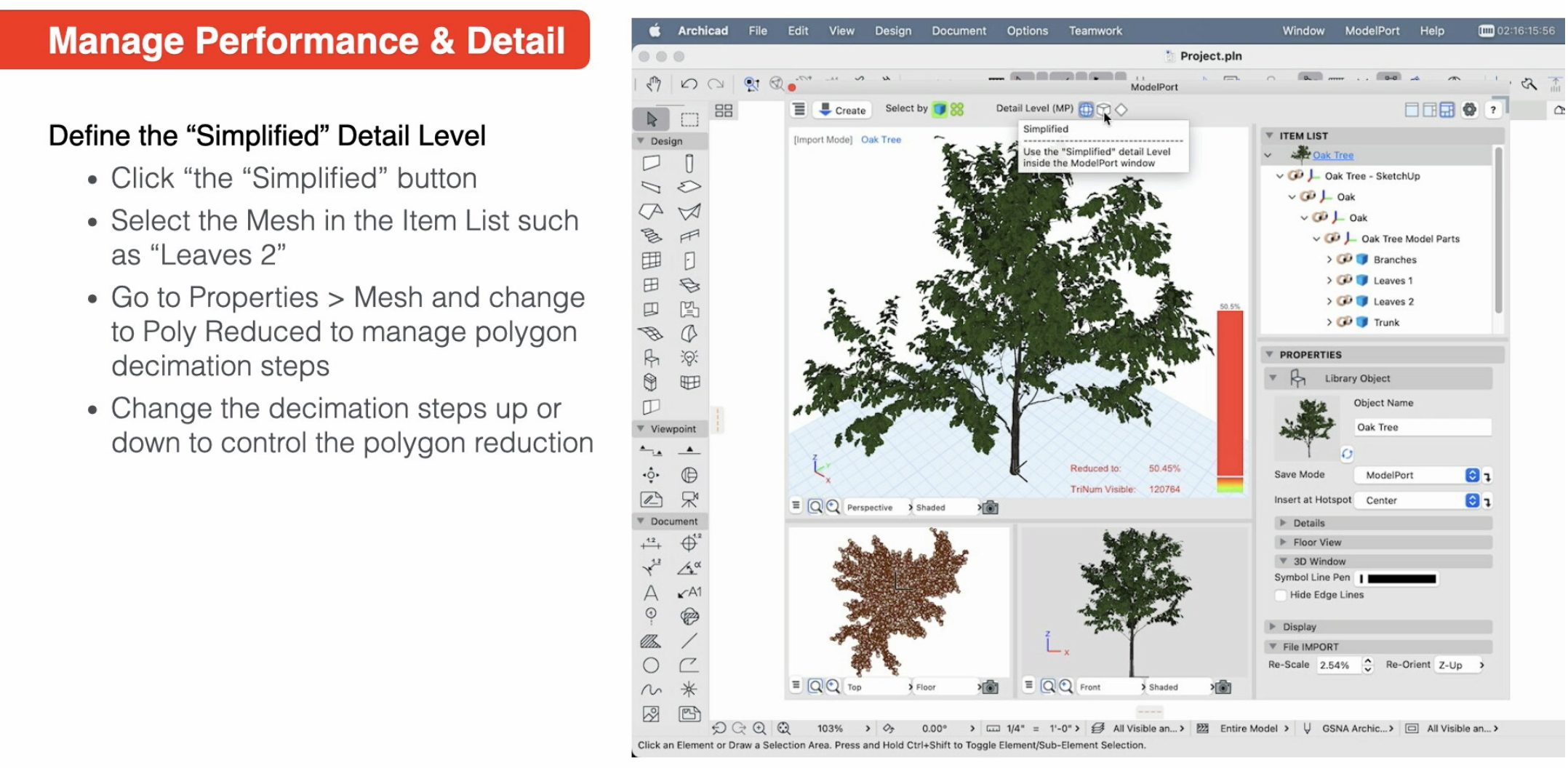Viewport: 1568px width, 768px height.
Task: Expand the Display properties section
Action: (x=1379, y=626)
